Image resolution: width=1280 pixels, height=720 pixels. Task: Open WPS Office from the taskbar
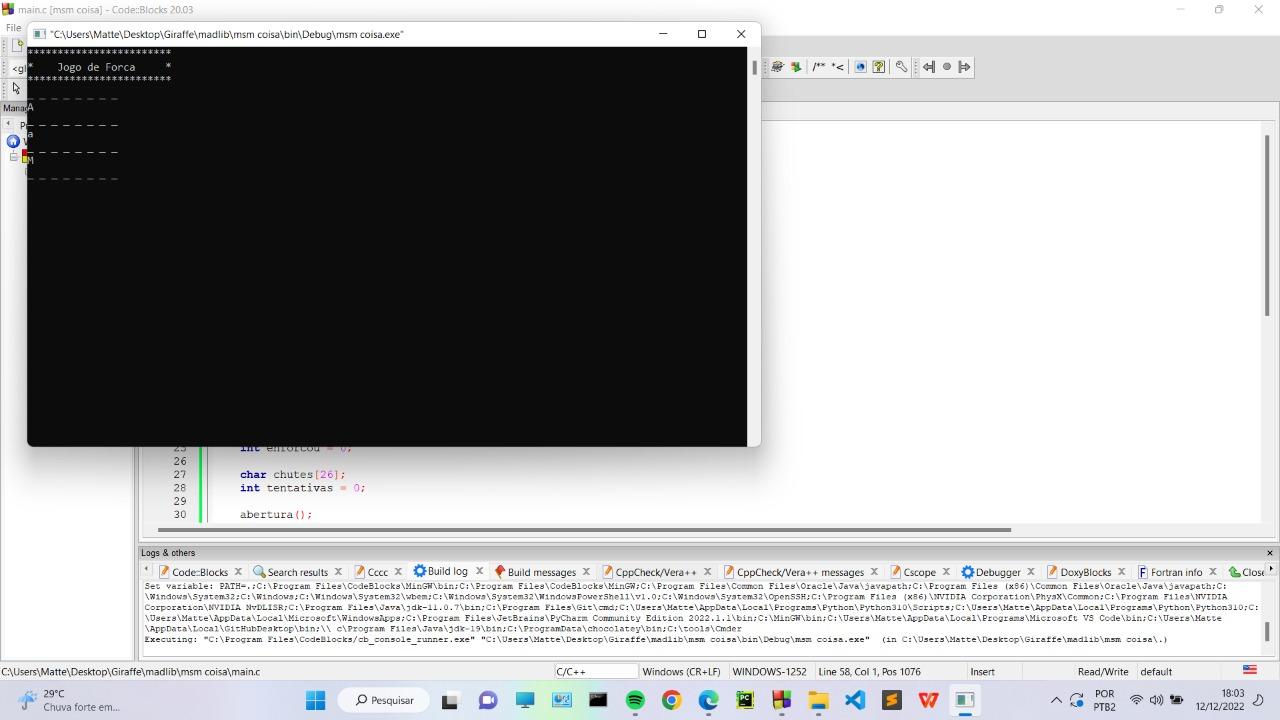[x=928, y=700]
